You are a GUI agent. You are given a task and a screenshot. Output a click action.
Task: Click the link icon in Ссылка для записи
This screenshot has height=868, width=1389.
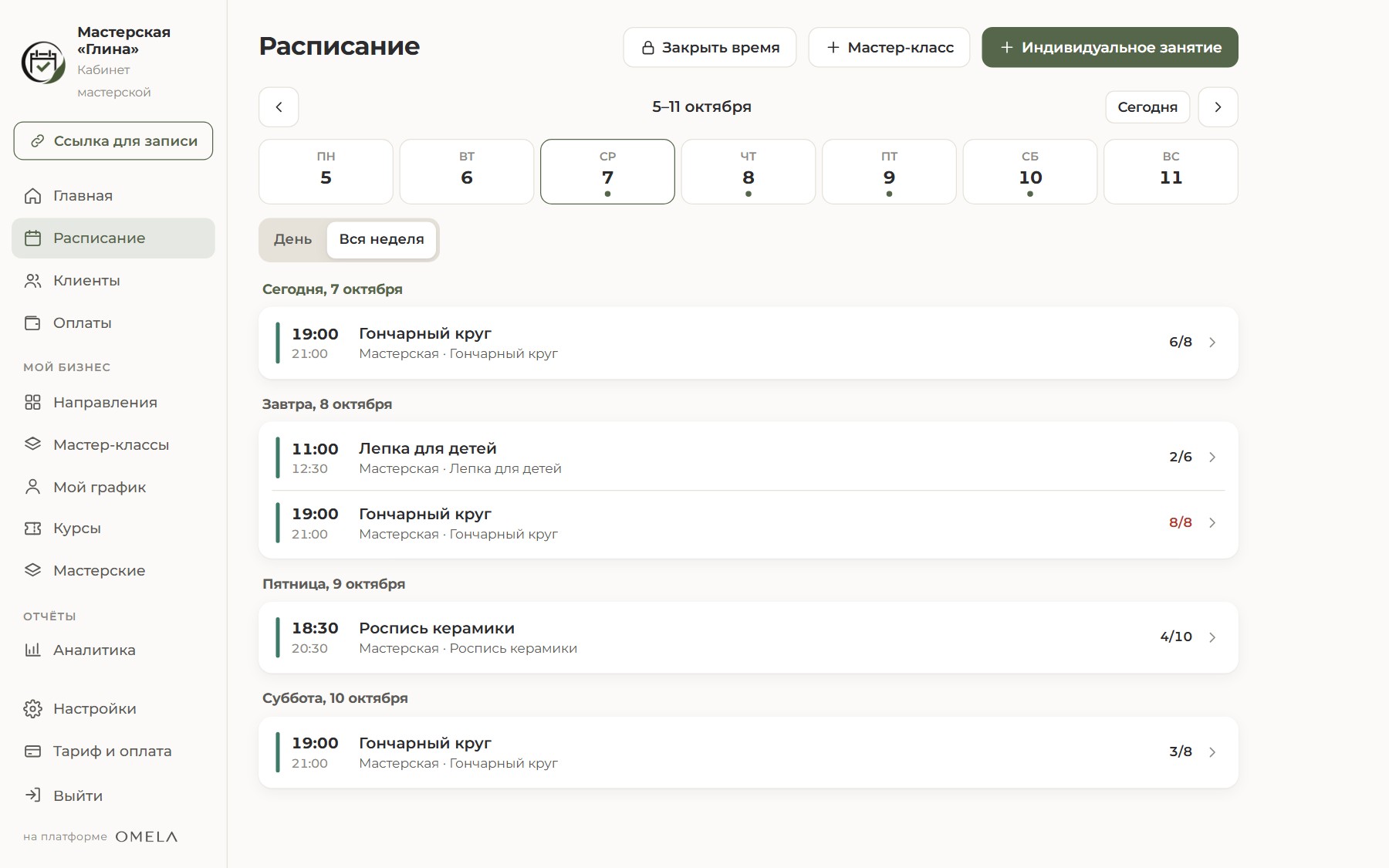pos(37,141)
